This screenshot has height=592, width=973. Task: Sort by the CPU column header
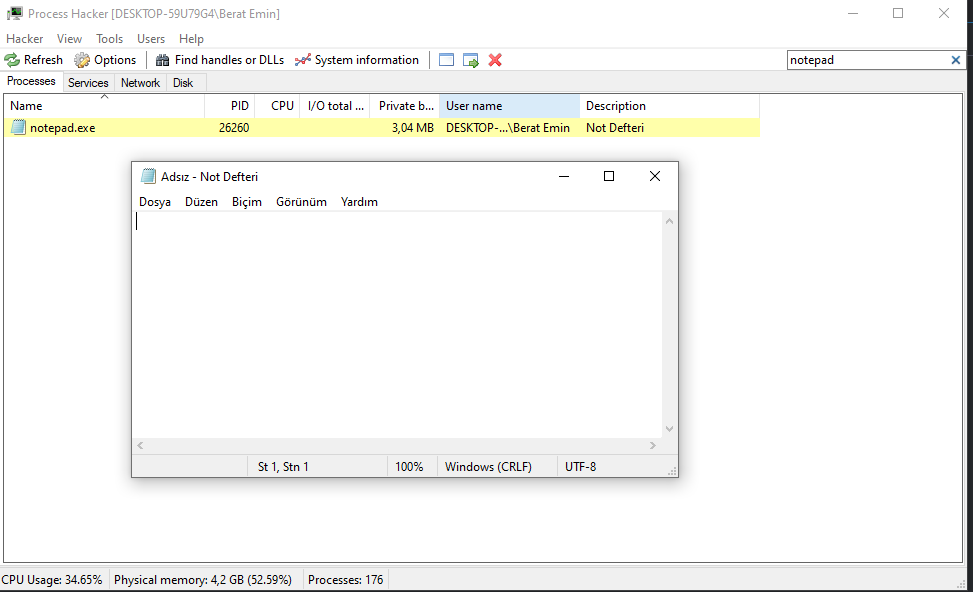(x=277, y=106)
